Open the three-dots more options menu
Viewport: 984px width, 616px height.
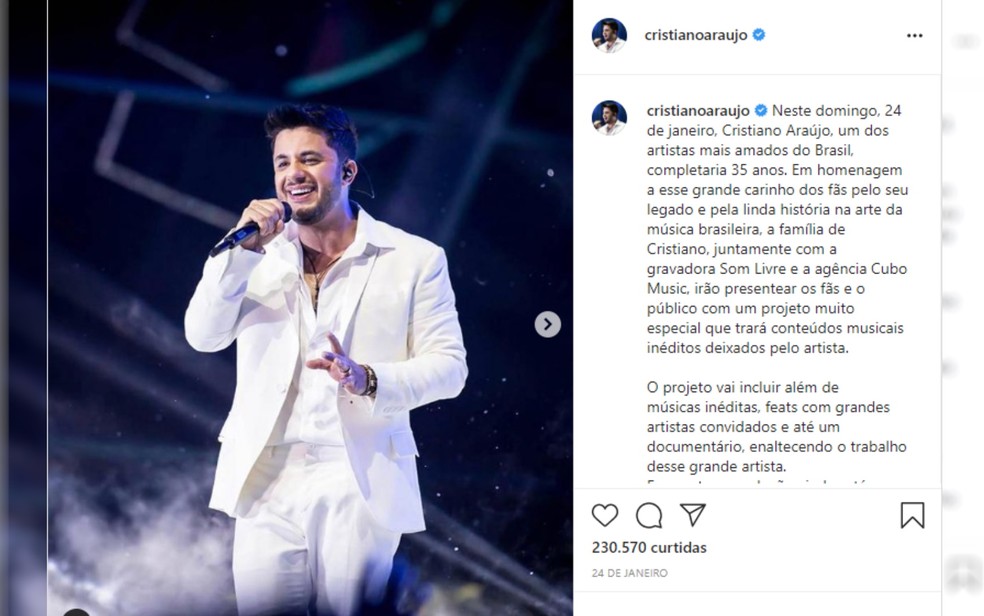click(x=915, y=36)
